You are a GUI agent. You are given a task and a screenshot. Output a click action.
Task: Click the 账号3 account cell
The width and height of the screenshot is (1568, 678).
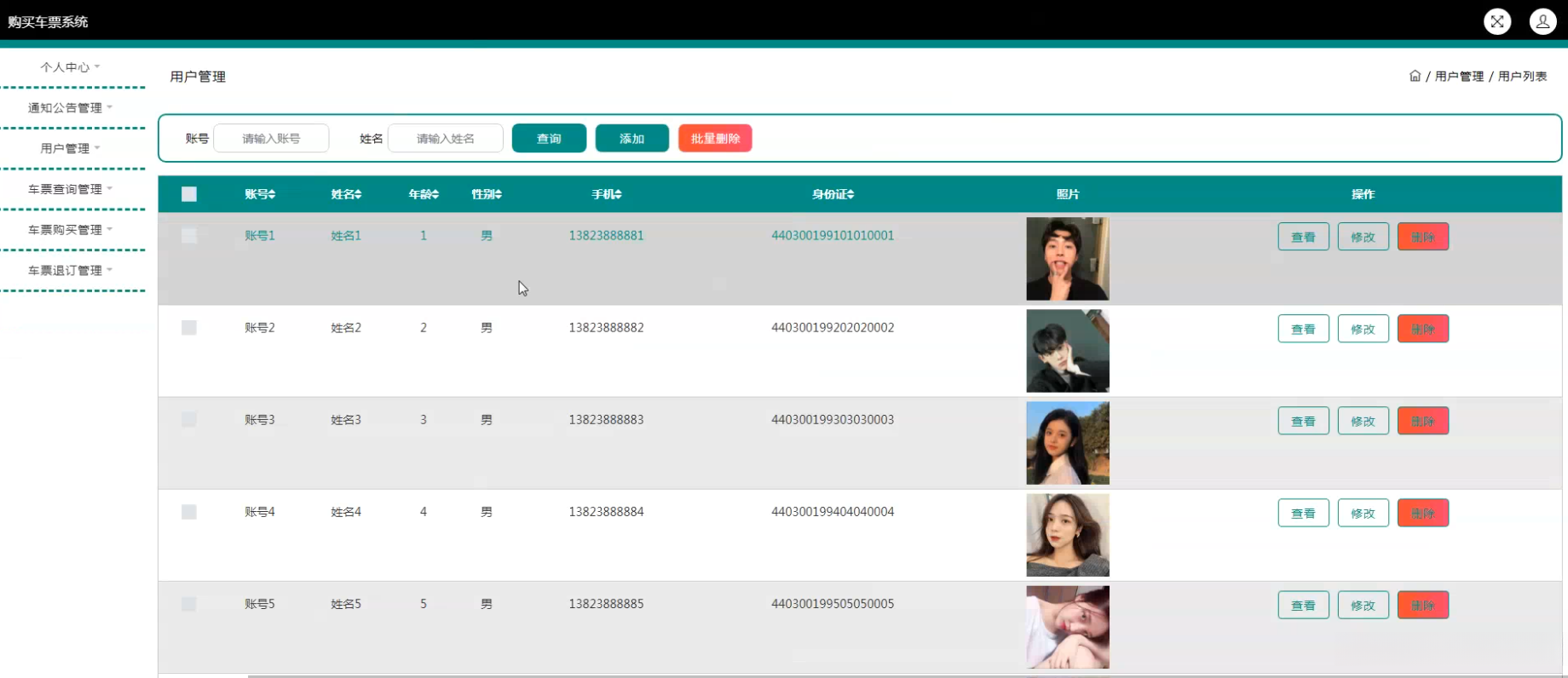pos(260,420)
